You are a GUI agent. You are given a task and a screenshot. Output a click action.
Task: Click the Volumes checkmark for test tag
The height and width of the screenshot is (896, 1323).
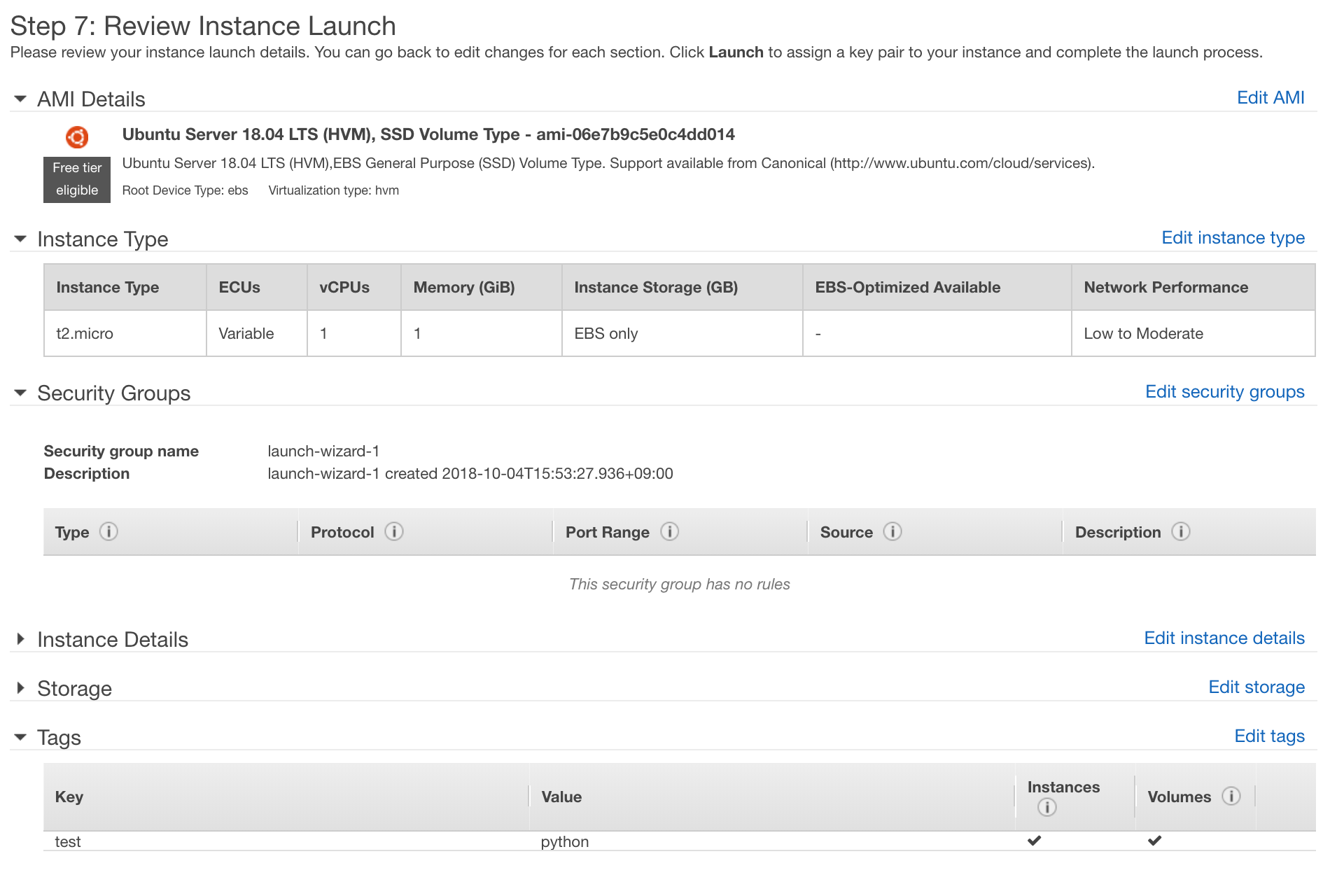tap(1154, 841)
